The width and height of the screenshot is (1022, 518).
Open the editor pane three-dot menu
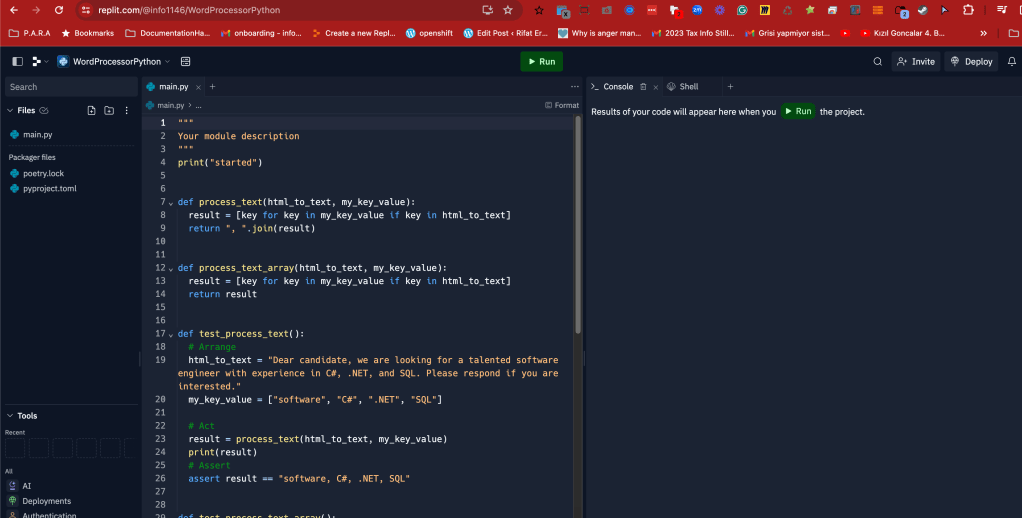pyautogui.click(x=574, y=87)
